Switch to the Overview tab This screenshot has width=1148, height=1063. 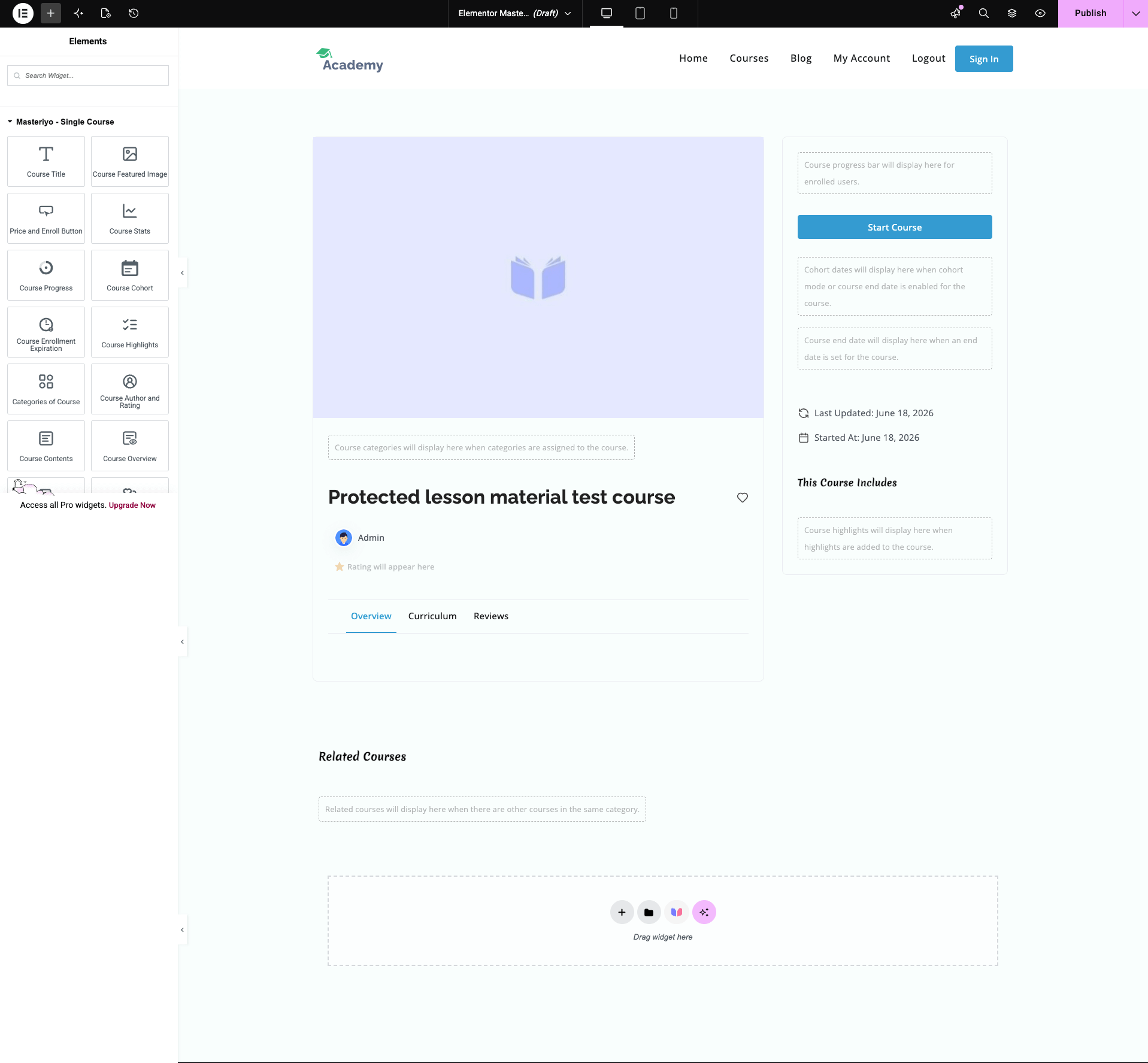371,616
